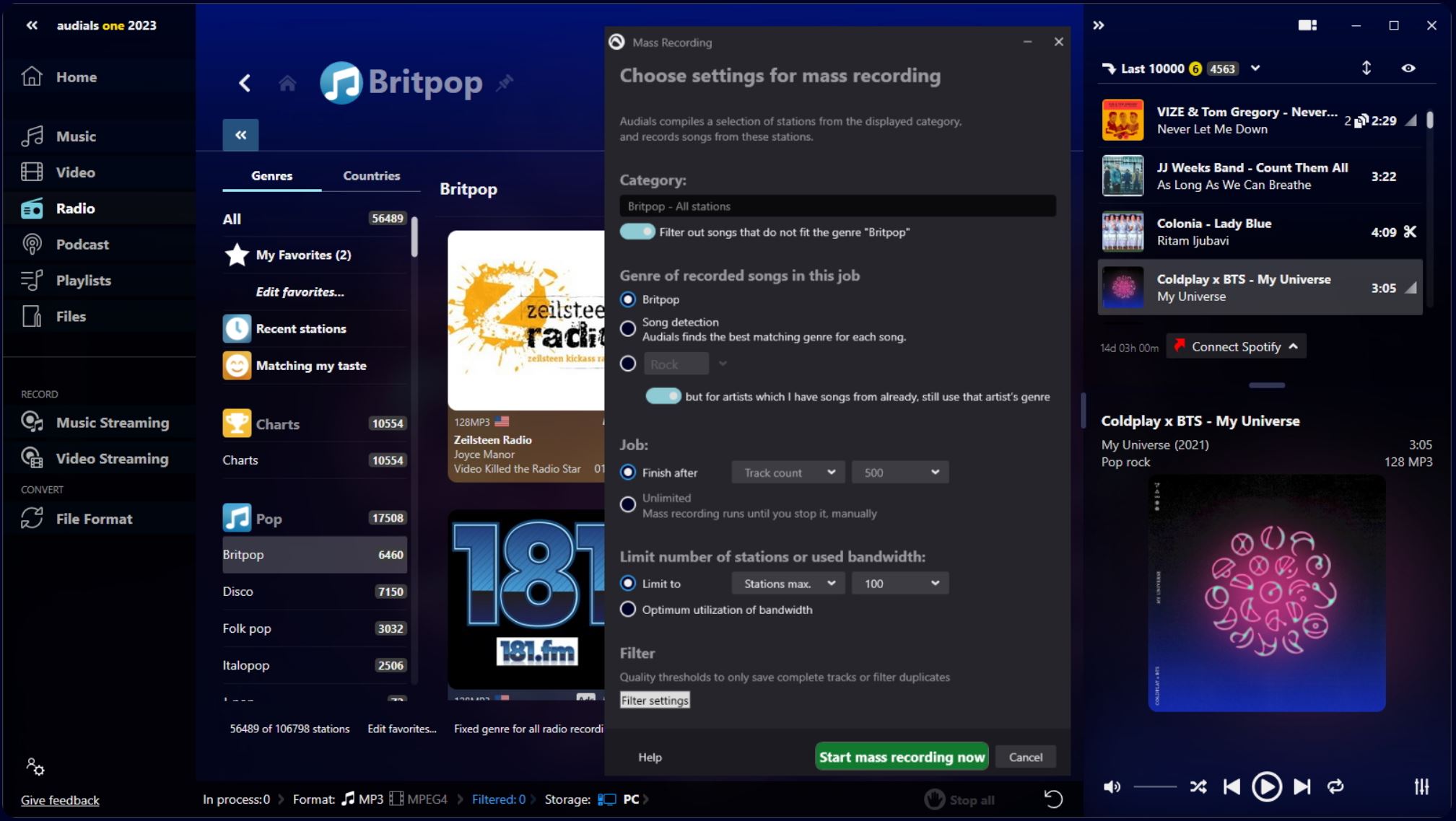Open the 100 stations limit dropdown
Screen dimensions: 1456x821
point(900,584)
